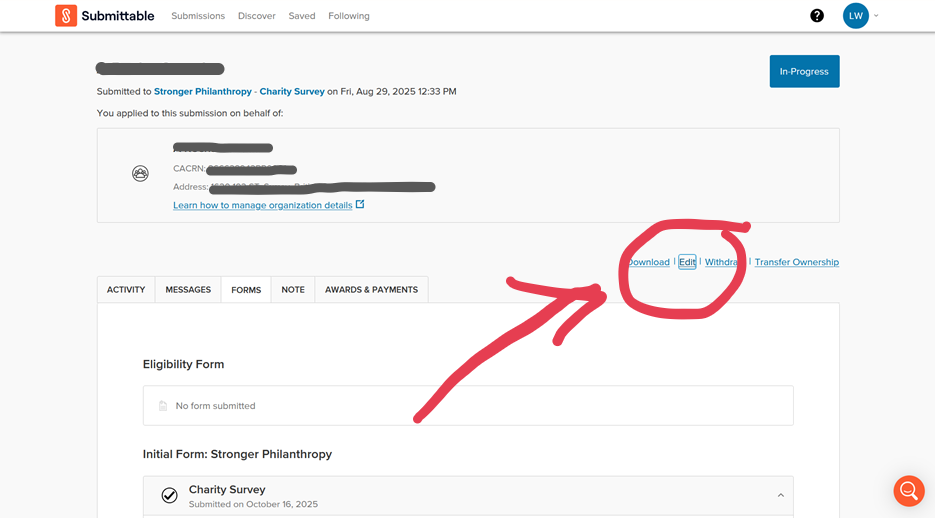Click the In-Progress status button
935x518 pixels.
[804, 72]
